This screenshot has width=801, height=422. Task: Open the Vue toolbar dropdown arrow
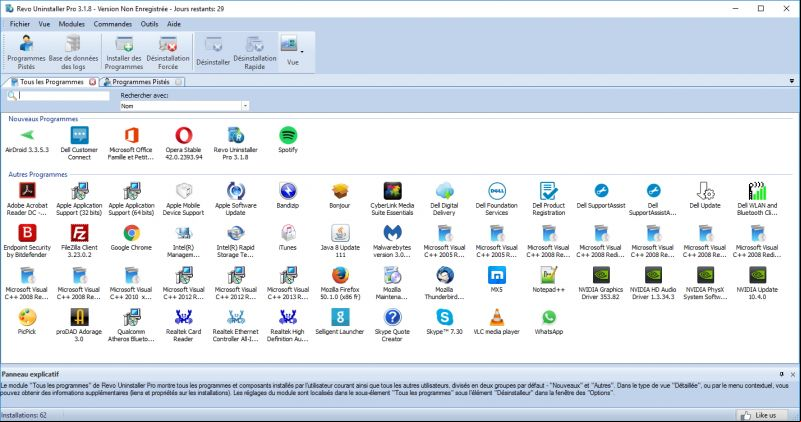click(302, 52)
